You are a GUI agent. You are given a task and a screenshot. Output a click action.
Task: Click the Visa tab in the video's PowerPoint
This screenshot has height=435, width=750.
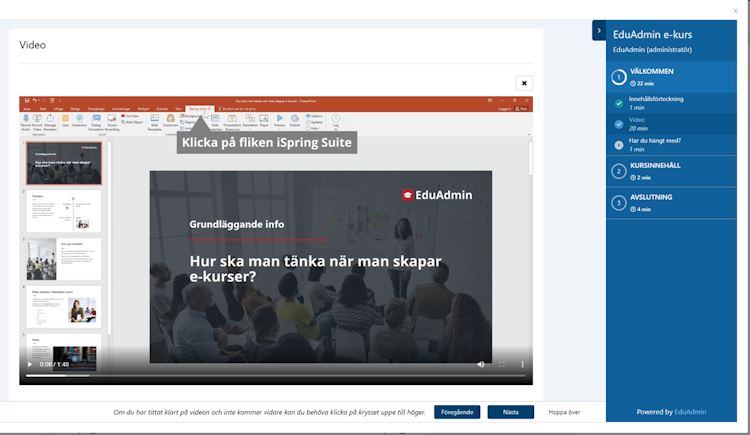pos(178,109)
